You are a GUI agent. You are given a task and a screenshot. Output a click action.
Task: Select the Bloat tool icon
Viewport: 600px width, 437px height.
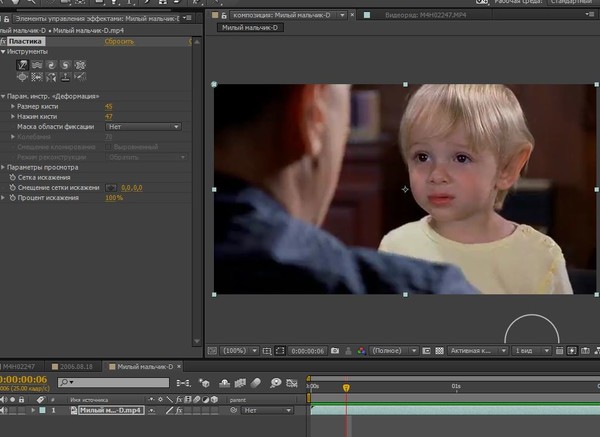point(23,77)
